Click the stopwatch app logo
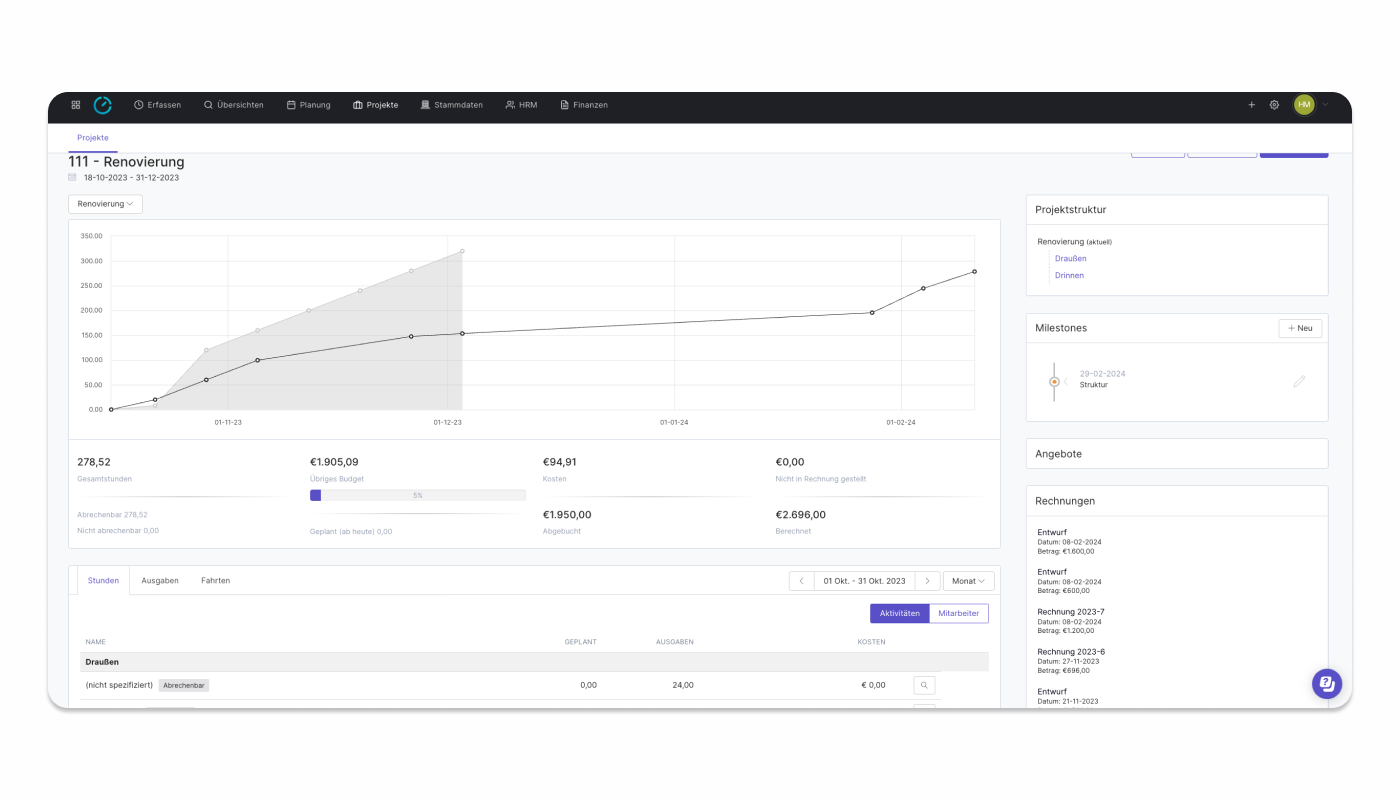This screenshot has height=800, width=1400. [103, 105]
